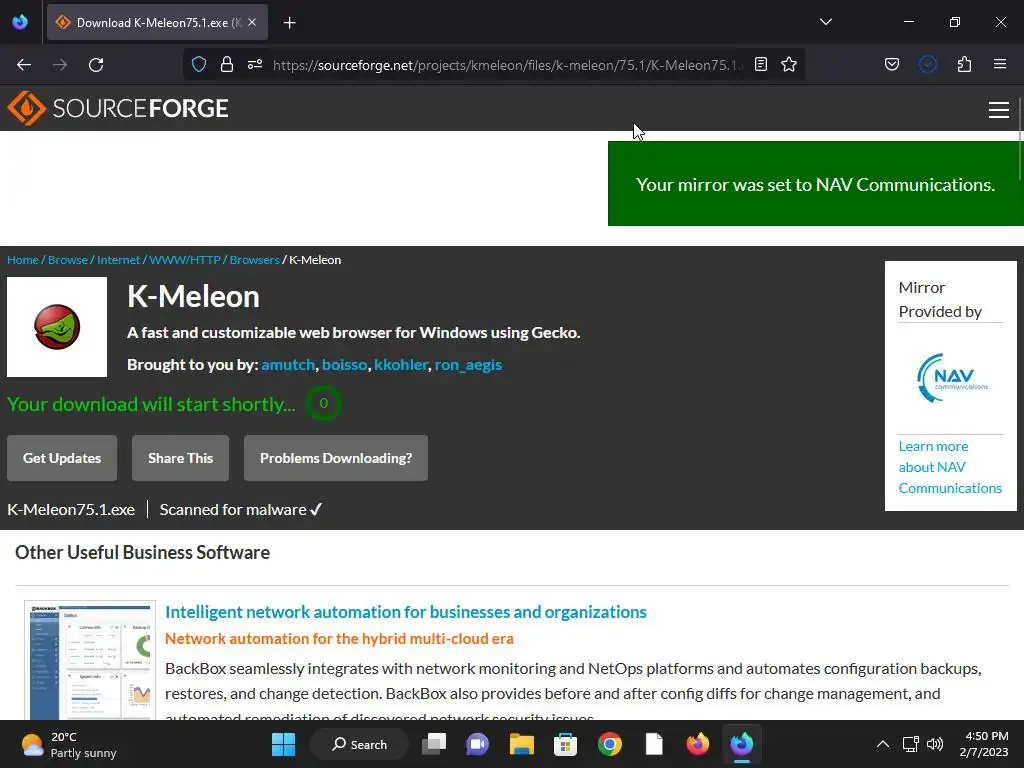Go back using the browser back arrow
Image resolution: width=1024 pixels, height=768 pixels.
pyautogui.click(x=24, y=65)
